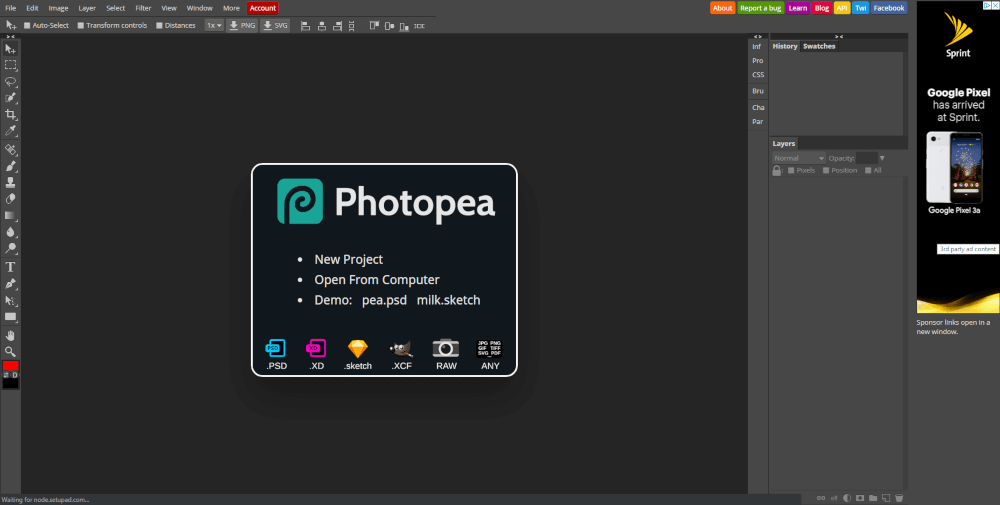Image resolution: width=1000 pixels, height=505 pixels.
Task: Toggle the lock All checkbox
Action: pyautogui.click(x=868, y=170)
